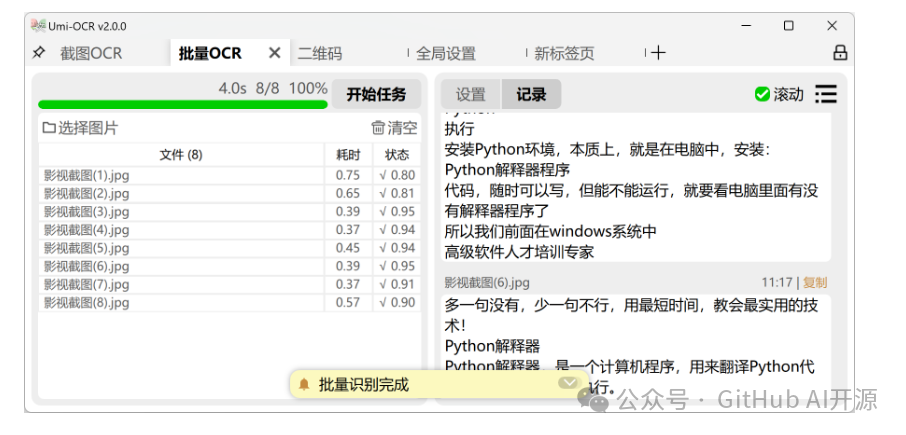The width and height of the screenshot is (906, 435).
Task: Switch to the 新标签页 tab
Action: pyautogui.click(x=564, y=54)
